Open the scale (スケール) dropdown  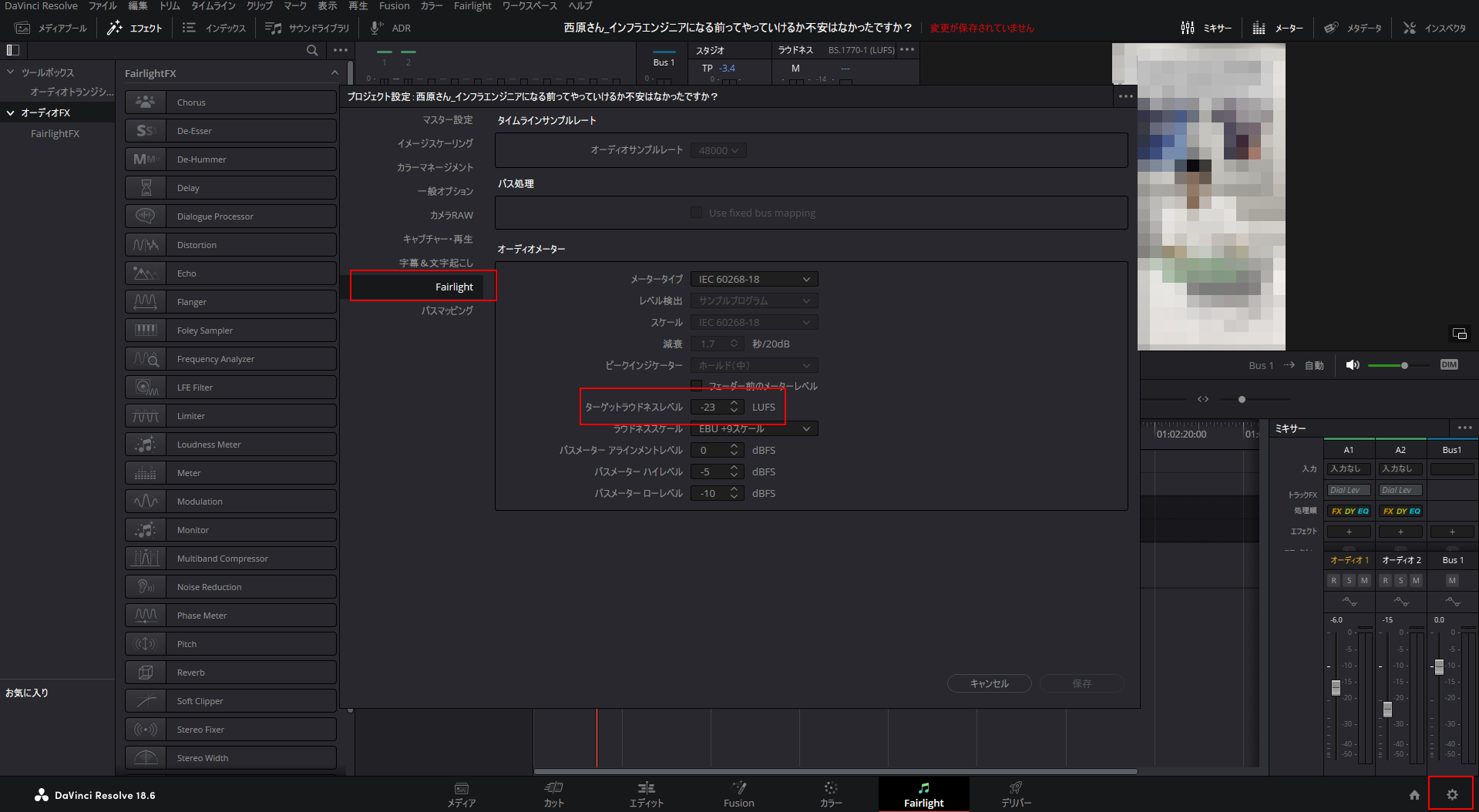[x=755, y=322]
